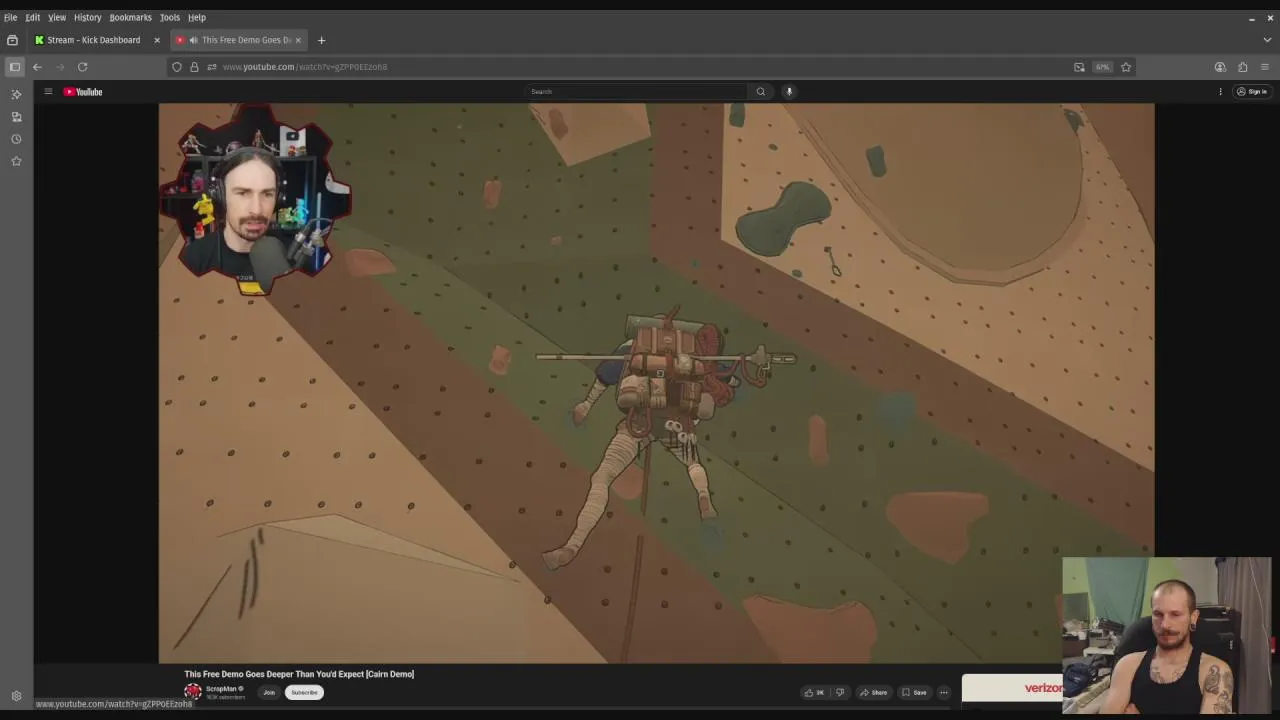Open the Firefox View button

12,40
